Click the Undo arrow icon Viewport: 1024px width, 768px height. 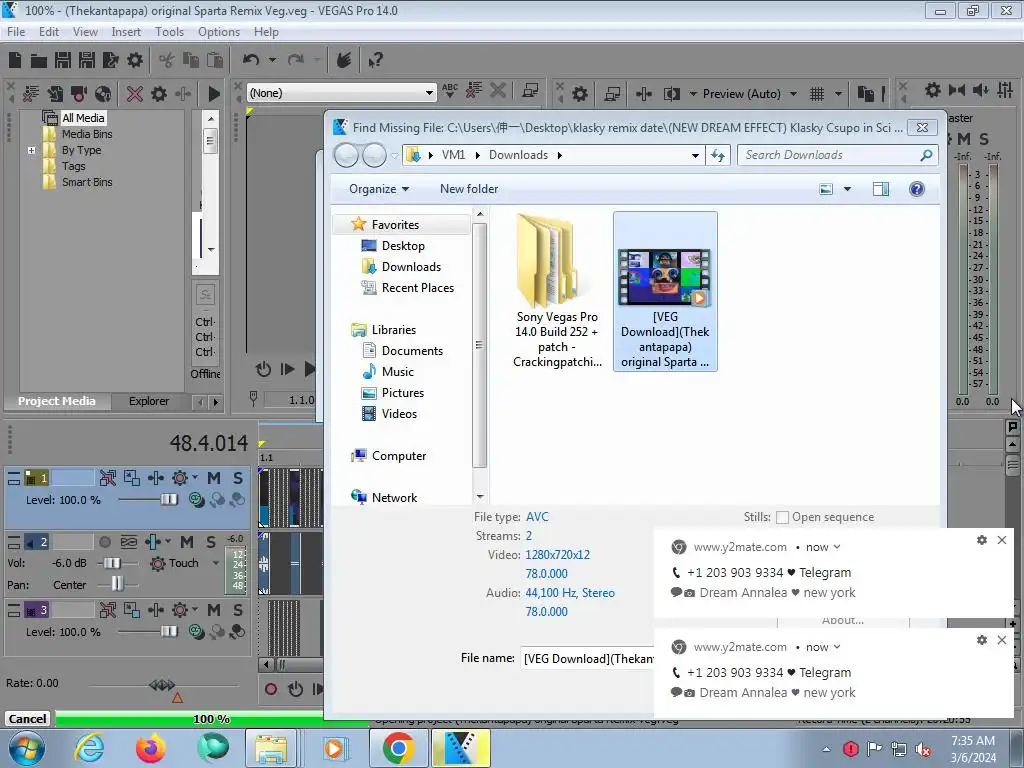coord(251,60)
